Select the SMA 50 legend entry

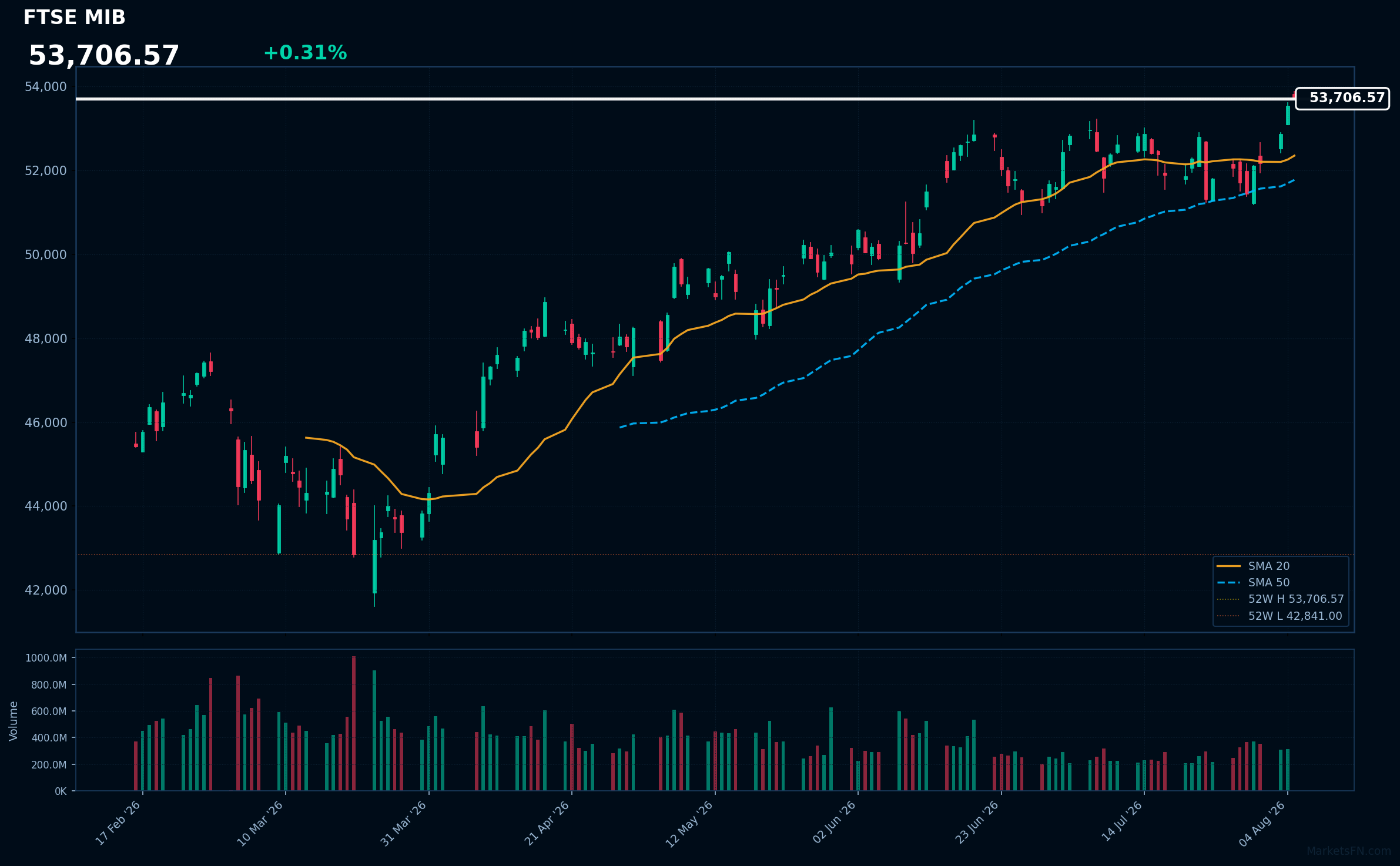click(1253, 583)
